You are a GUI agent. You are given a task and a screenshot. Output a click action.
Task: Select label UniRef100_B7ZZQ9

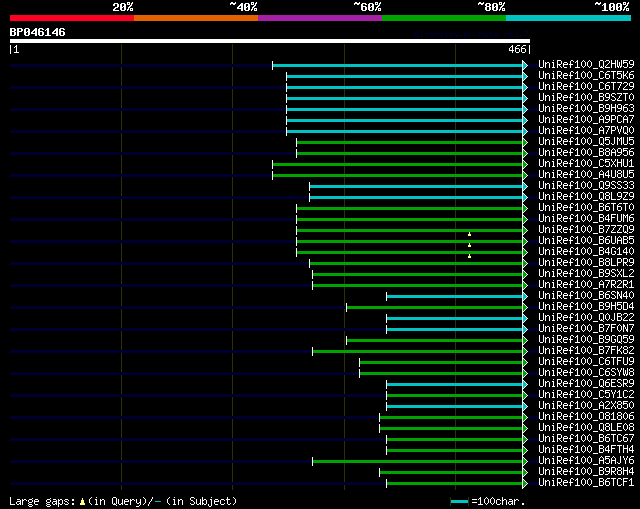coord(586,229)
